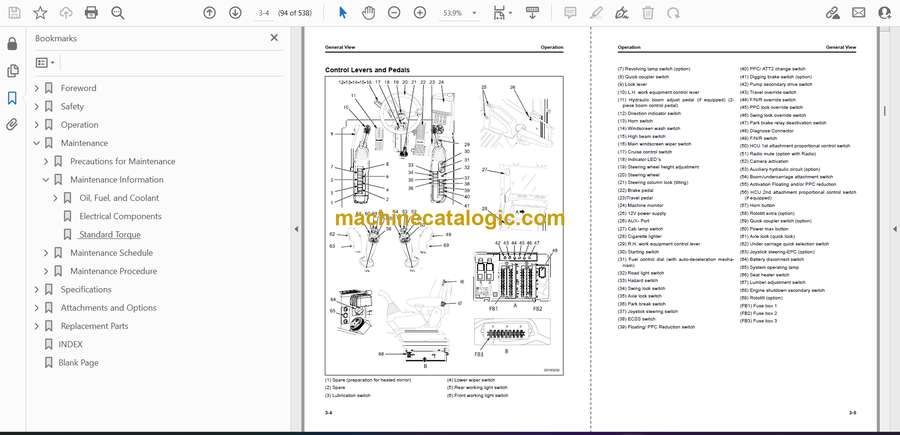
Task: Activate the hand pan tool
Action: [368, 13]
